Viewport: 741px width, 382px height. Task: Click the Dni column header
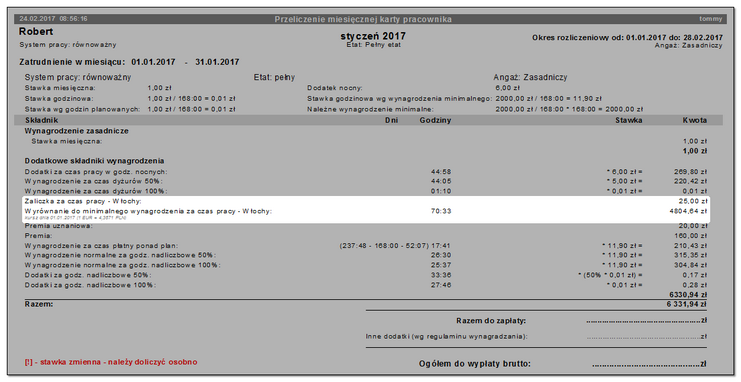[x=391, y=121]
